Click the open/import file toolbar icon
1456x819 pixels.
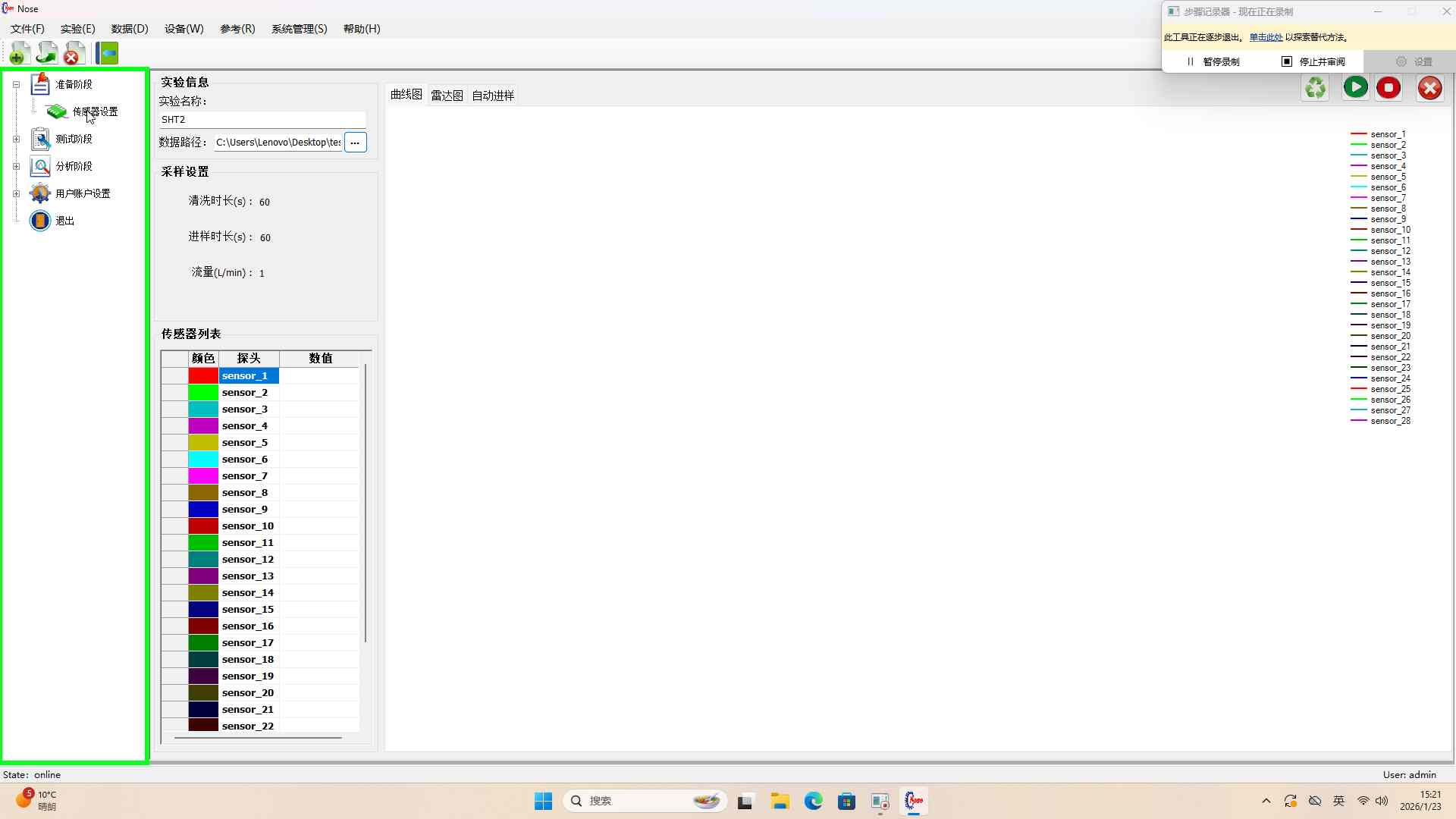coord(47,53)
